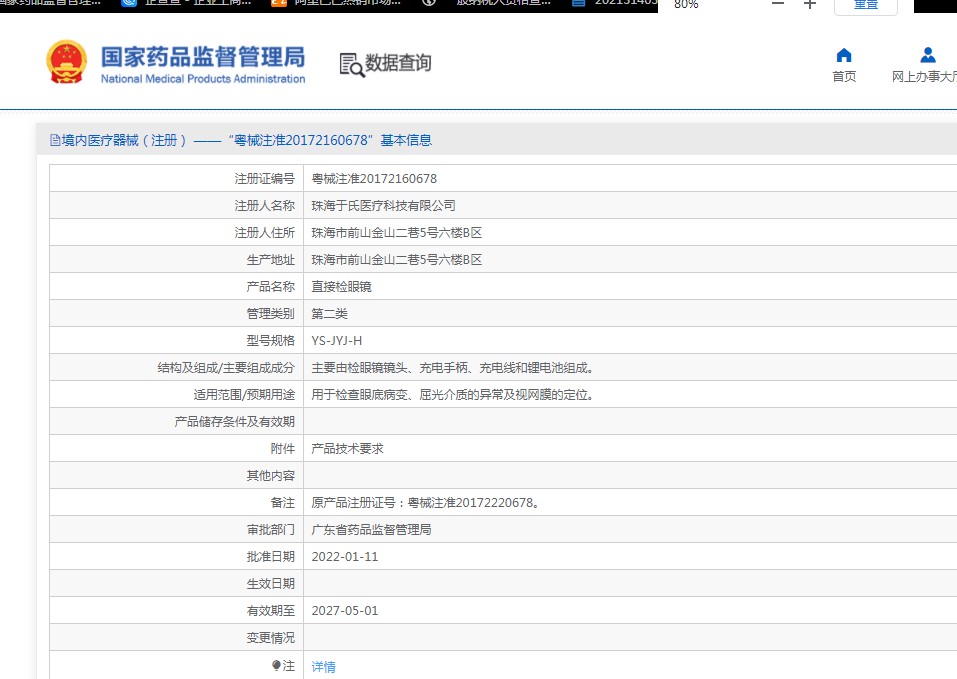Select the 结构及组成 composition description

click(453, 367)
